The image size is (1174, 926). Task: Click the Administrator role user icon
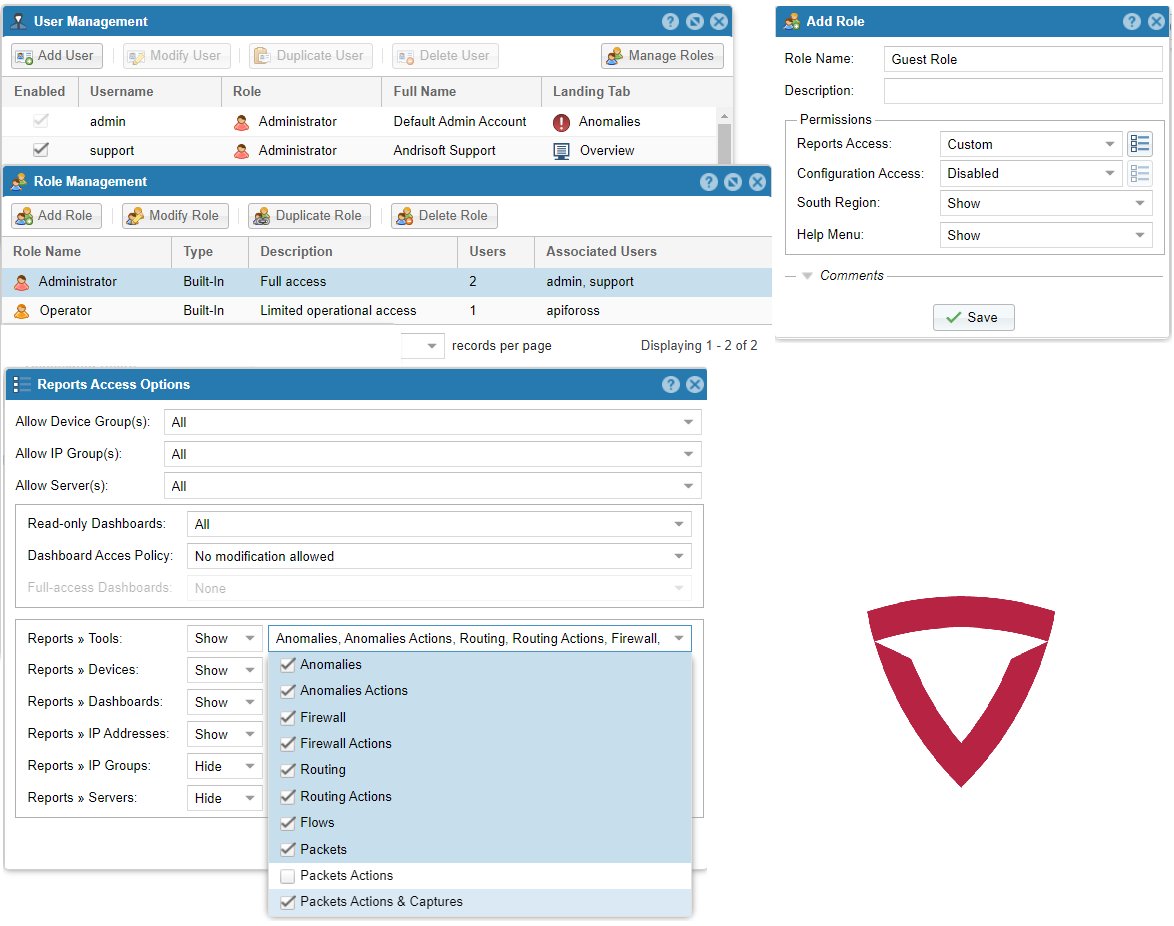click(21, 281)
